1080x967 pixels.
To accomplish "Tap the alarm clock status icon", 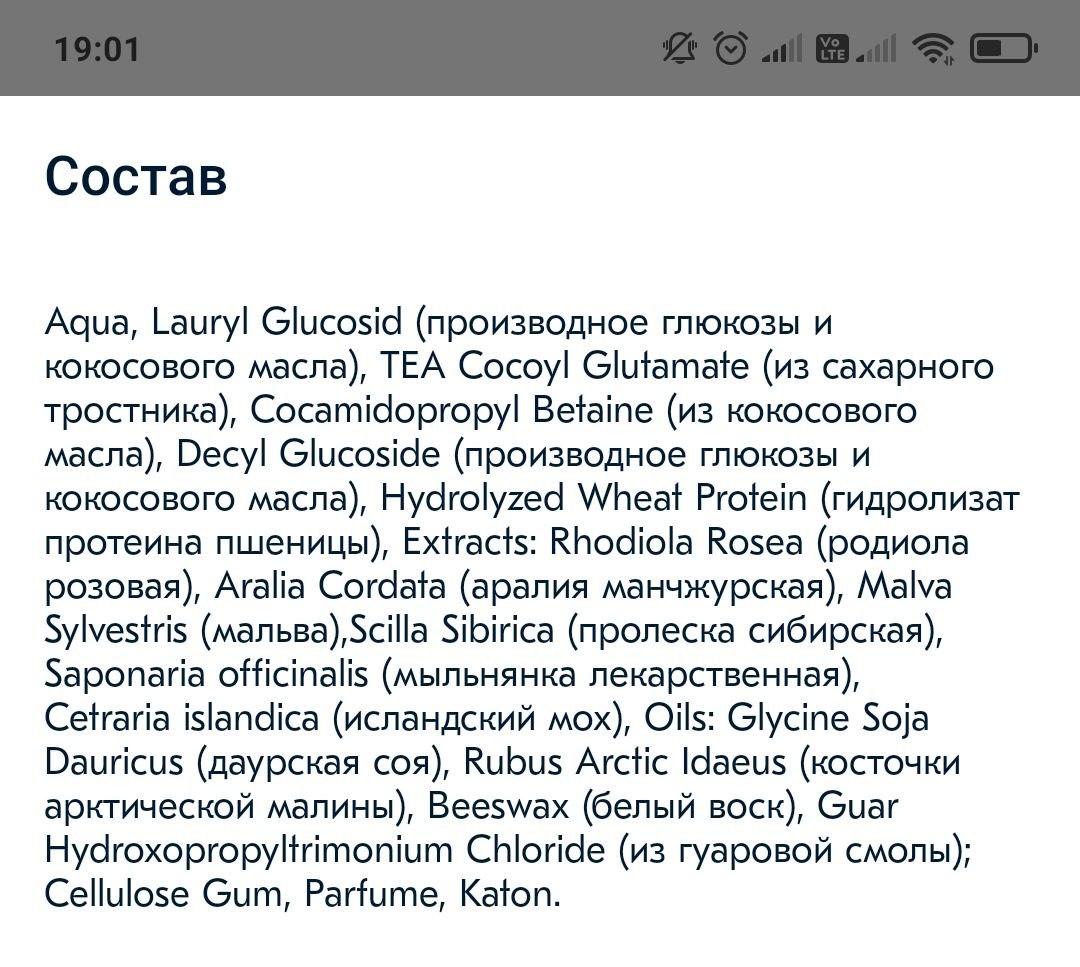I will click(730, 48).
